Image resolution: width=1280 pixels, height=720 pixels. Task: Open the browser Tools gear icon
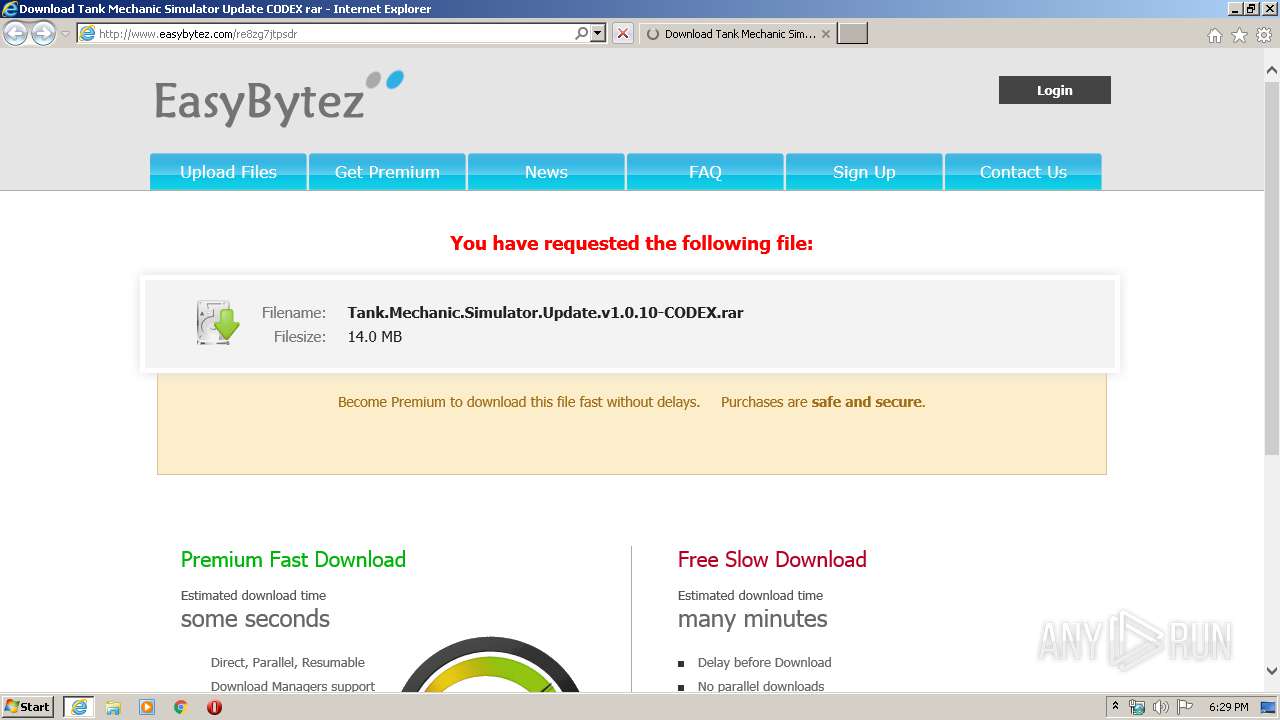point(1264,35)
